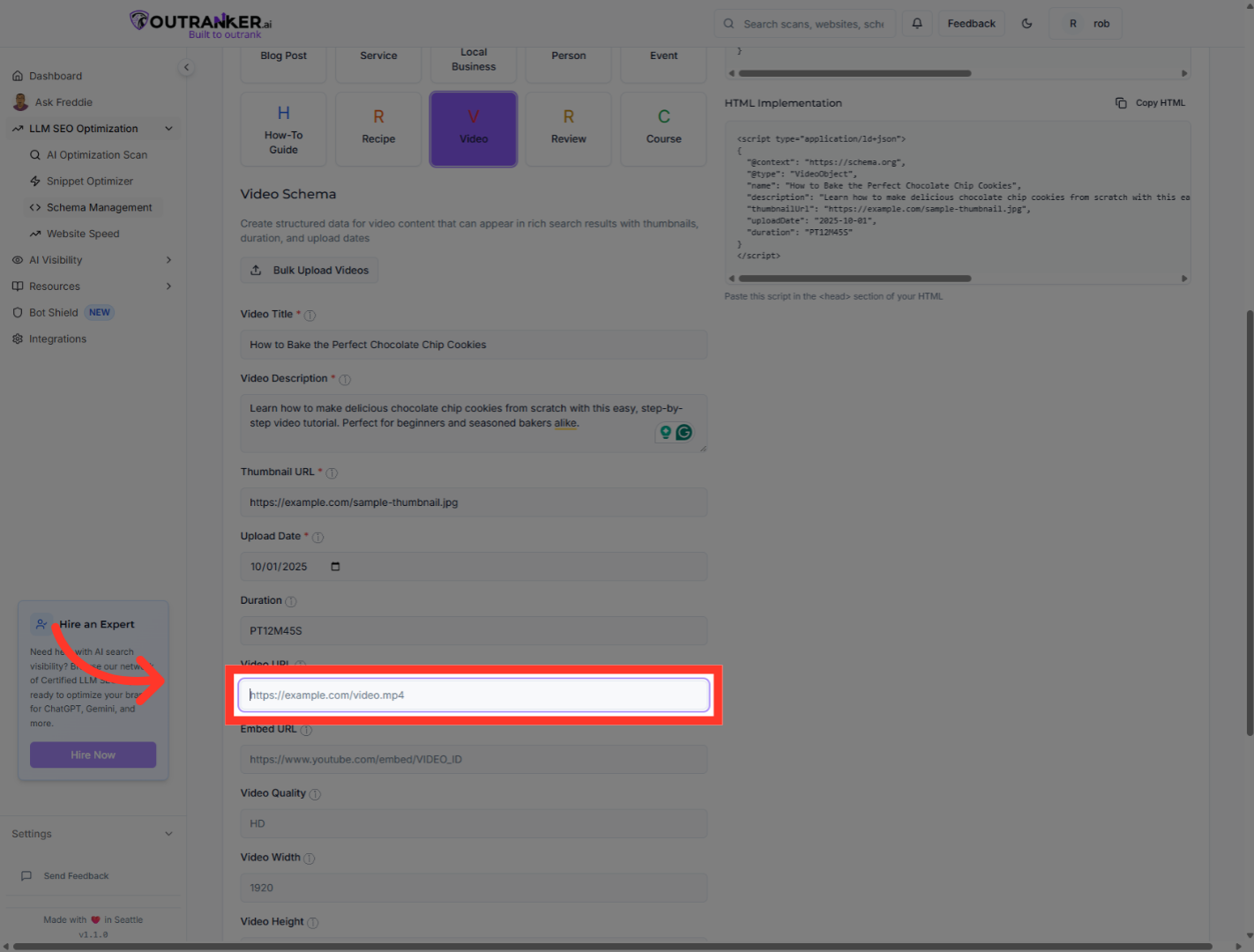Click the Video Title info icon

point(310,316)
